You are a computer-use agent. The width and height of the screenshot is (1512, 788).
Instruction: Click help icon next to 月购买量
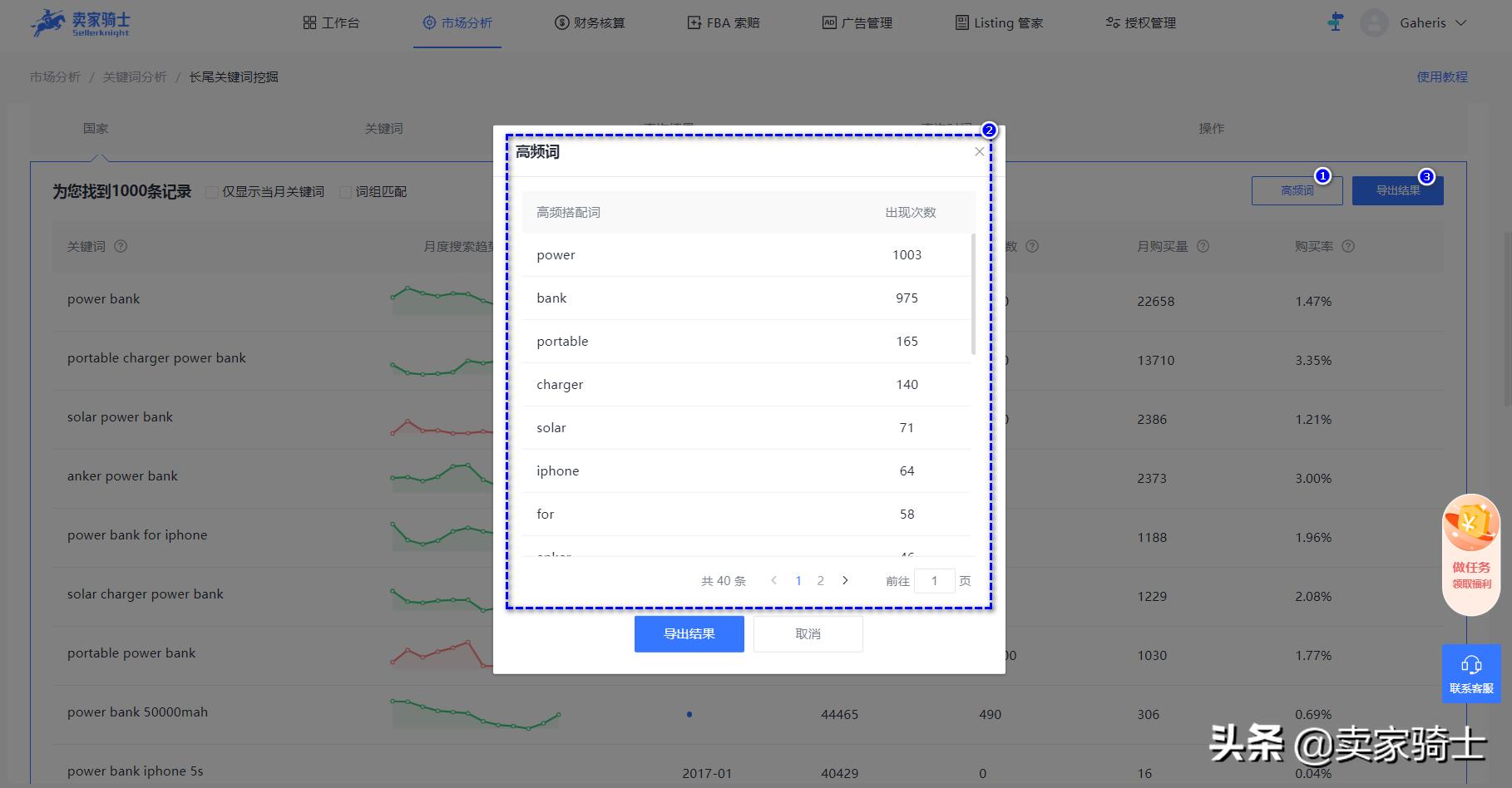pos(1203,246)
